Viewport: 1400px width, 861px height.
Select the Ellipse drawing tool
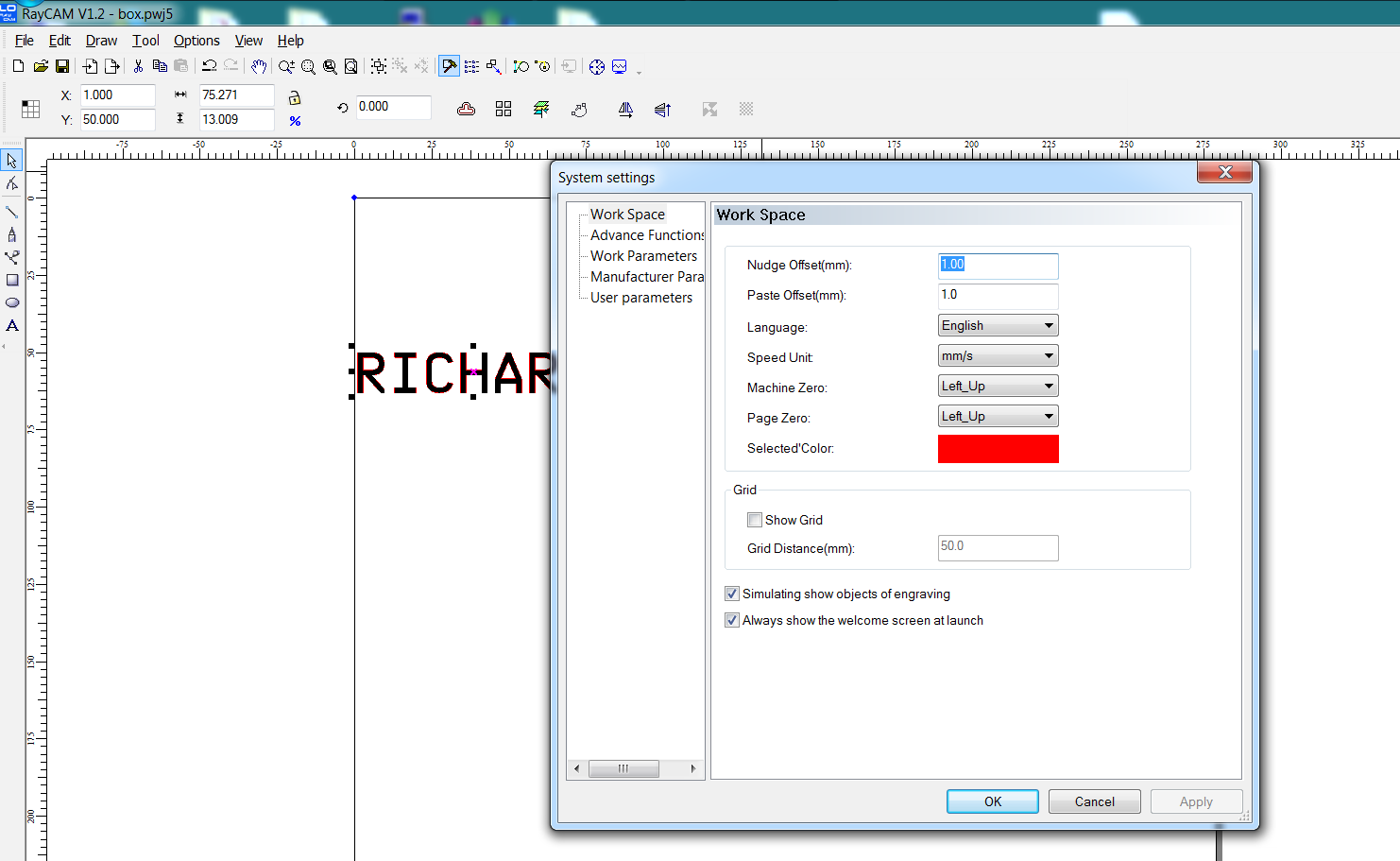point(12,303)
